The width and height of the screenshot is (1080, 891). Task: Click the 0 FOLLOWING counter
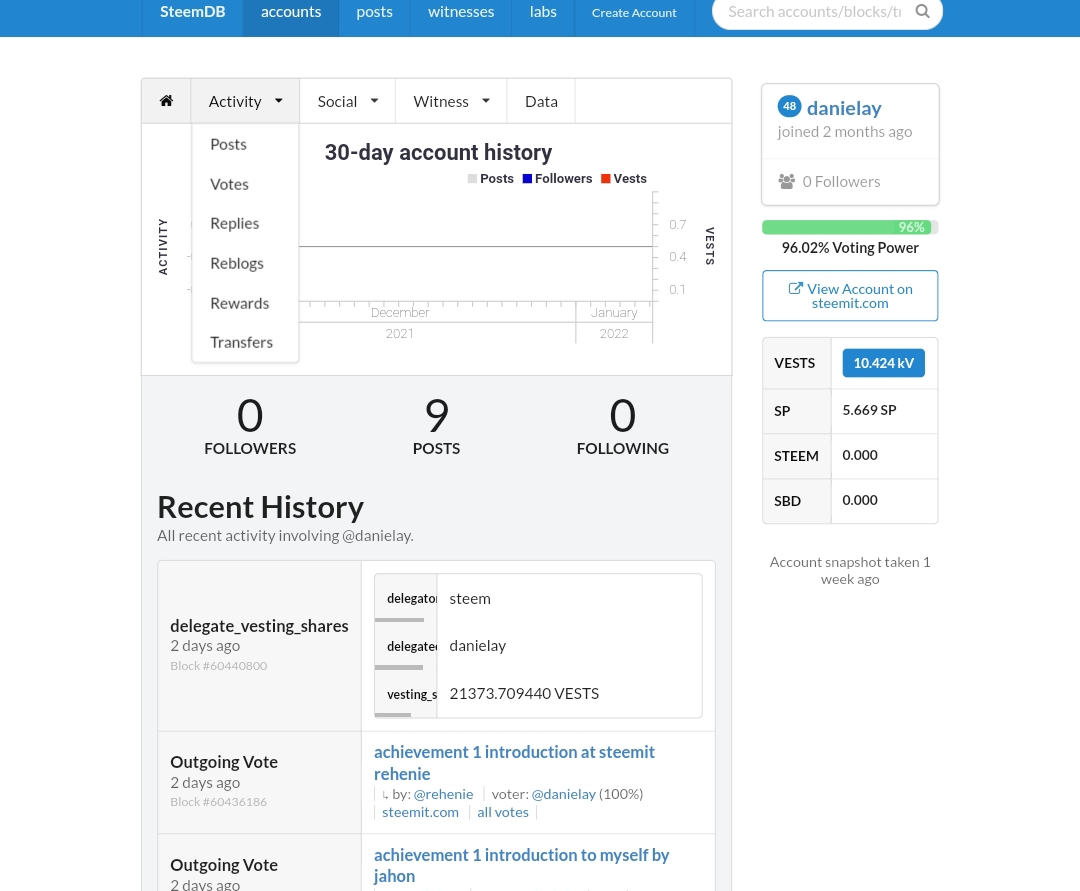(623, 427)
